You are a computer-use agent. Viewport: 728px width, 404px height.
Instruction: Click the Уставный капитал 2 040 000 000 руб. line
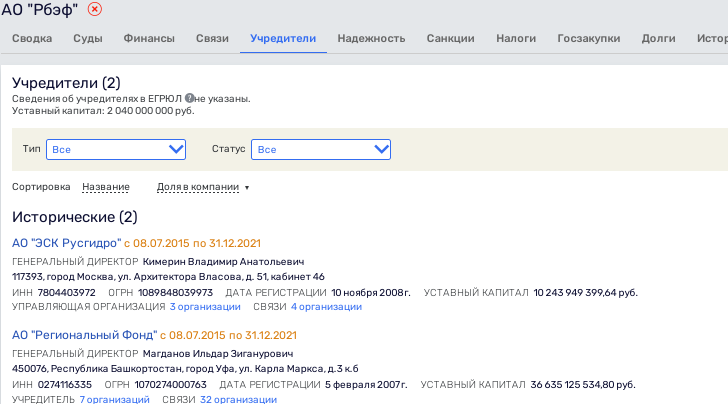coord(103,111)
